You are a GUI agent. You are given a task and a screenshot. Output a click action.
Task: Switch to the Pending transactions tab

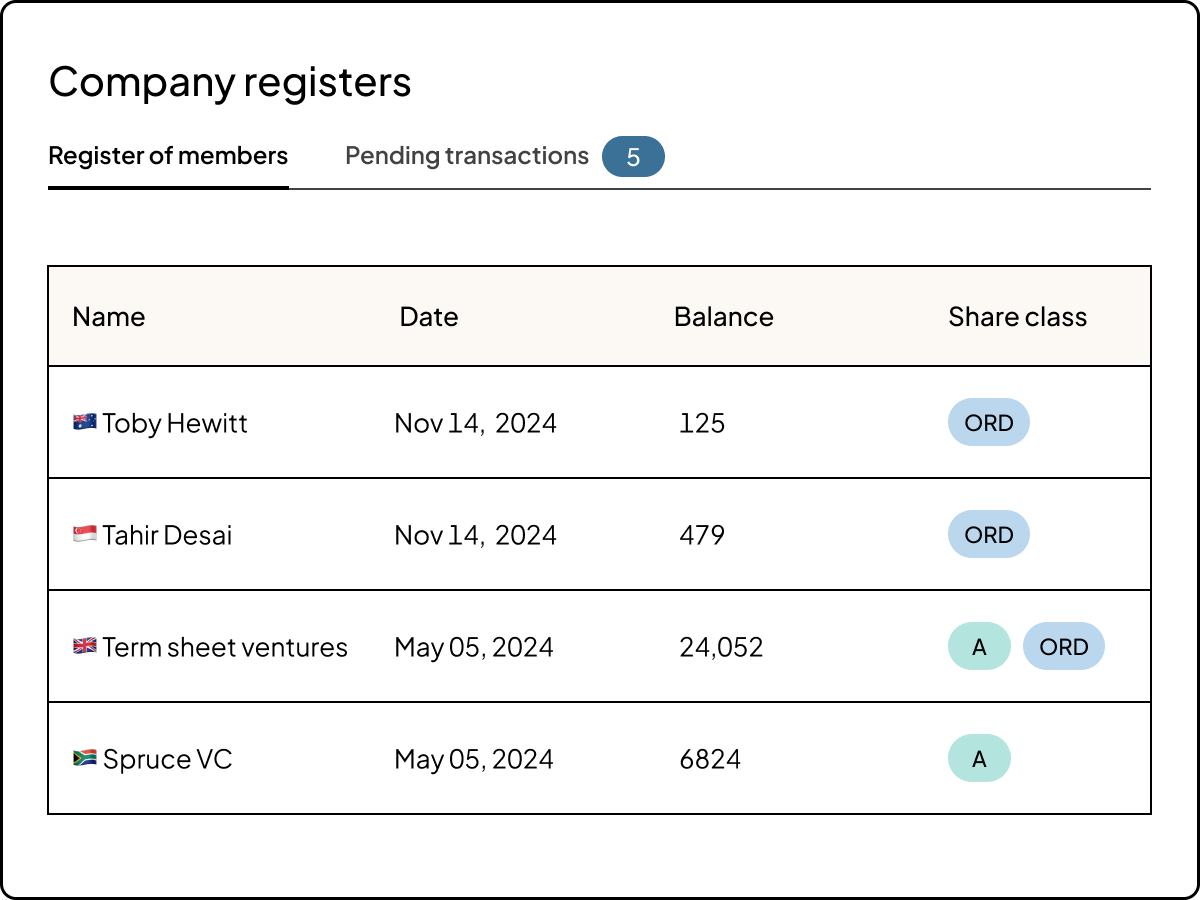tap(466, 156)
